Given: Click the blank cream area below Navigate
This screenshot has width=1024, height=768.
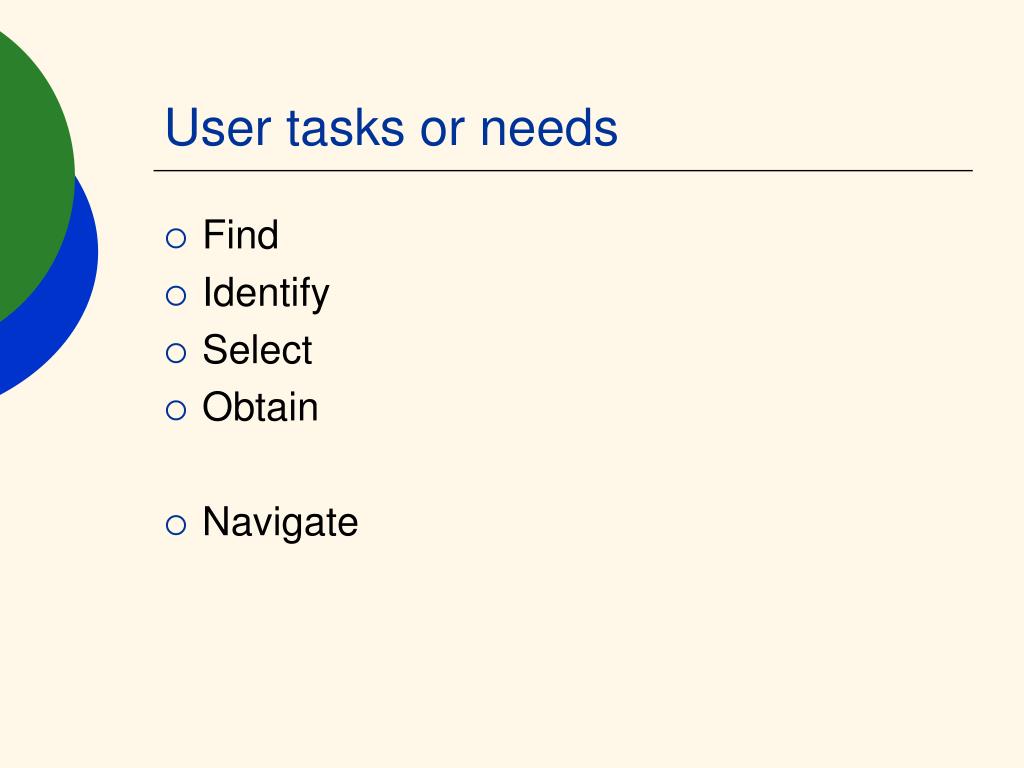Looking at the screenshot, I should pyautogui.click(x=522, y=653).
